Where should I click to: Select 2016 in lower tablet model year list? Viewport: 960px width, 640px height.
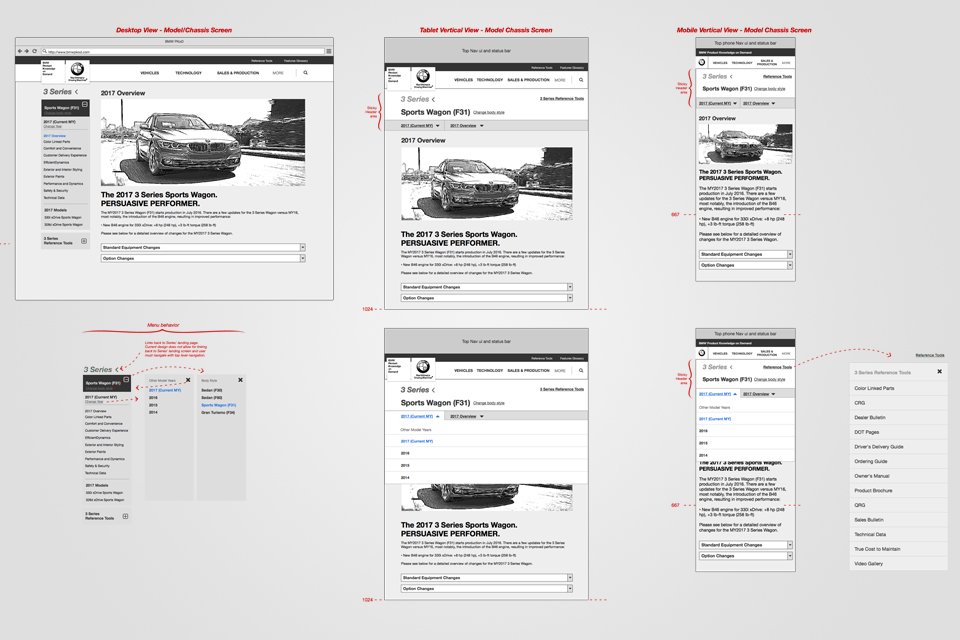pyautogui.click(x=486, y=453)
